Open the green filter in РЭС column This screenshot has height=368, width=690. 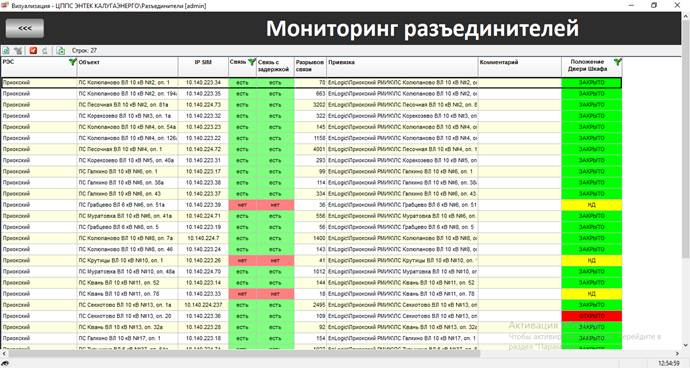73,63
